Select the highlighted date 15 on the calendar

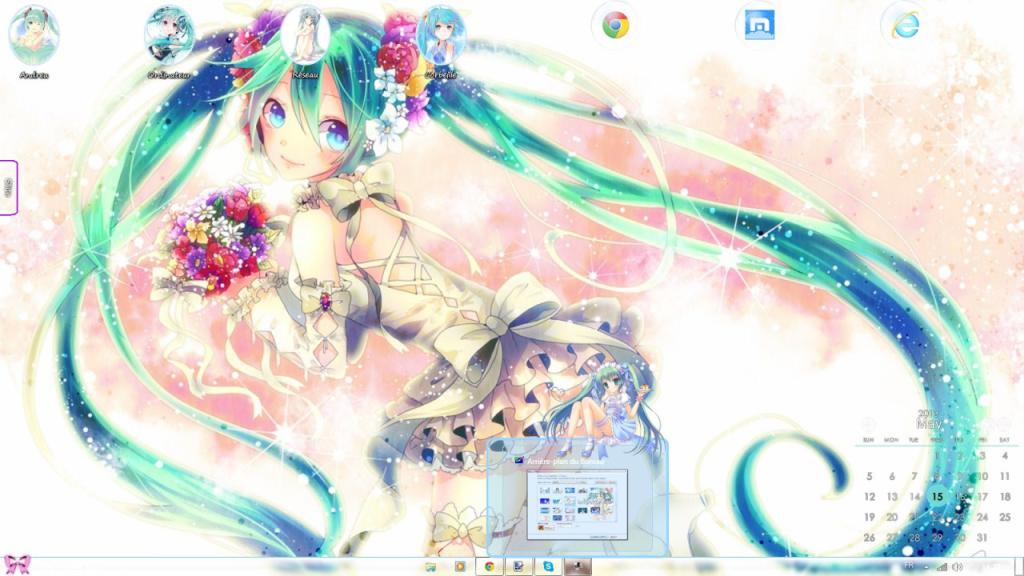(937, 497)
